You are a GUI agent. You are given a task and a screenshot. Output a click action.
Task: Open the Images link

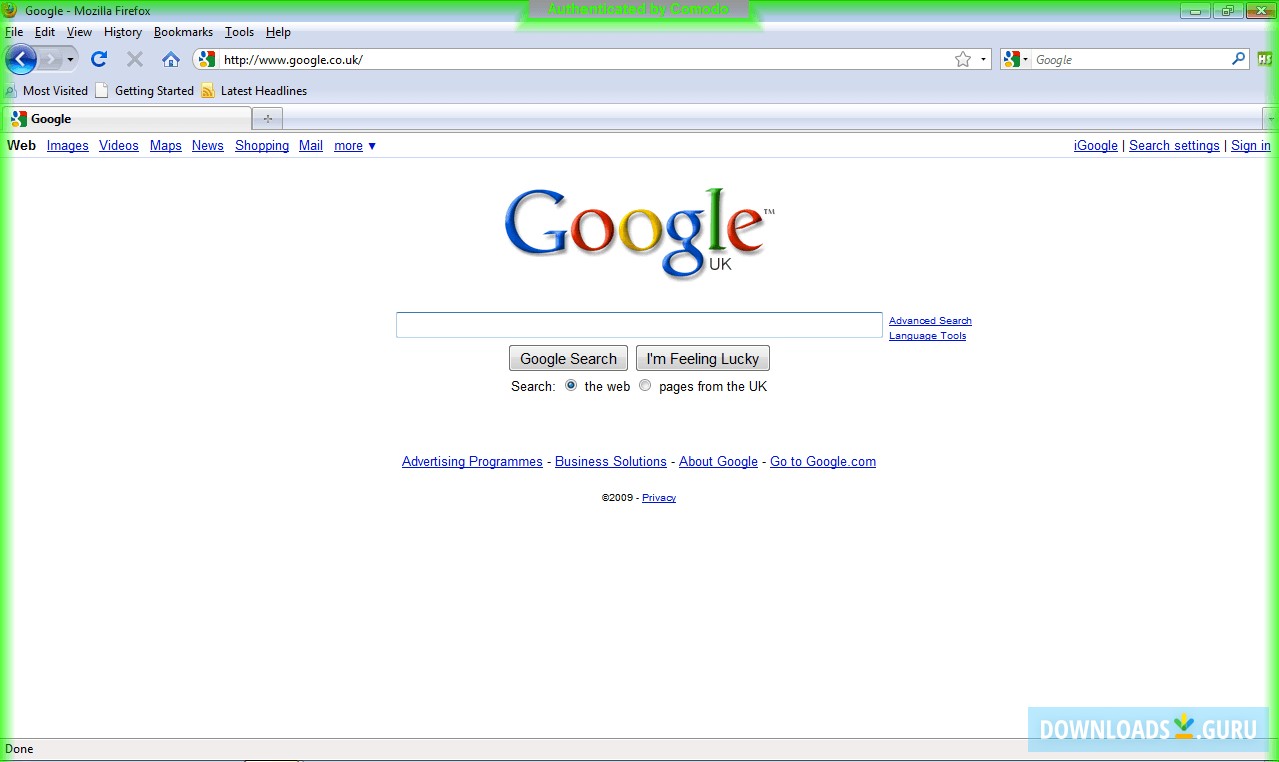pyautogui.click(x=68, y=146)
